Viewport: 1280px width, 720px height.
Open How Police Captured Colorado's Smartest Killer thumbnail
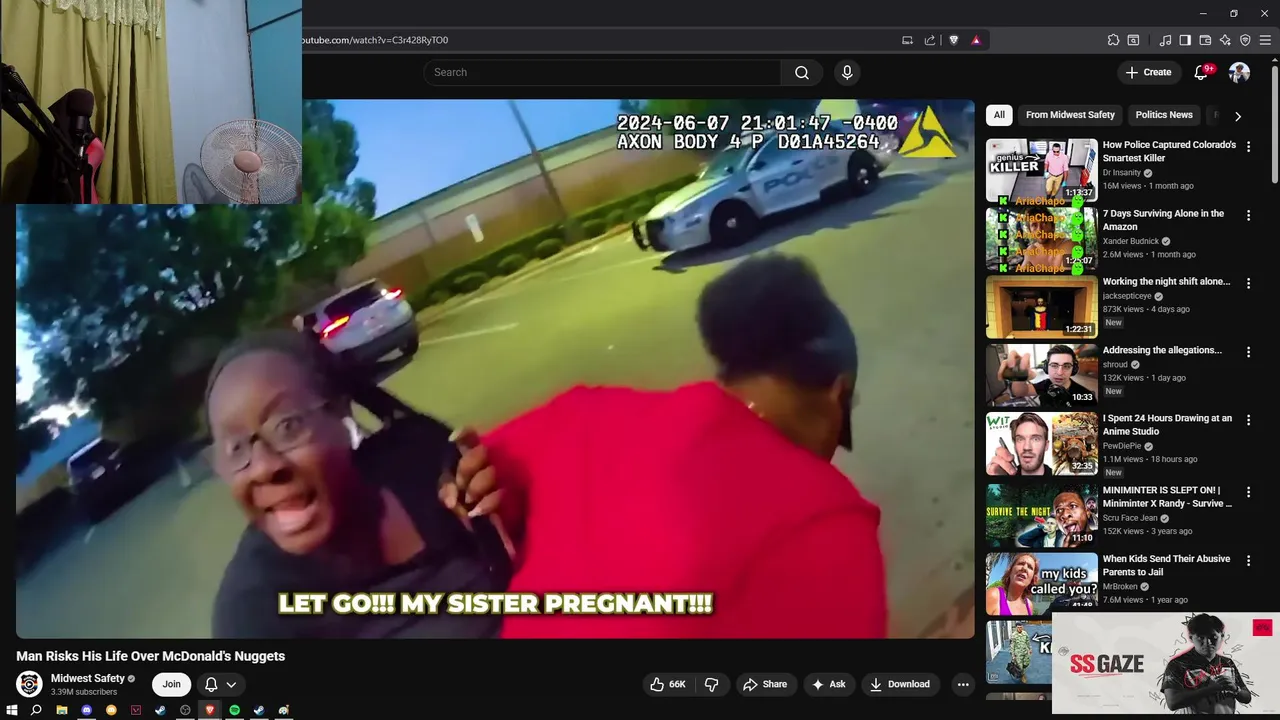pos(1041,170)
